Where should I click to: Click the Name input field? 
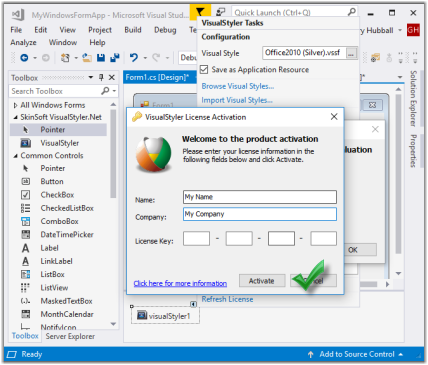click(260, 197)
